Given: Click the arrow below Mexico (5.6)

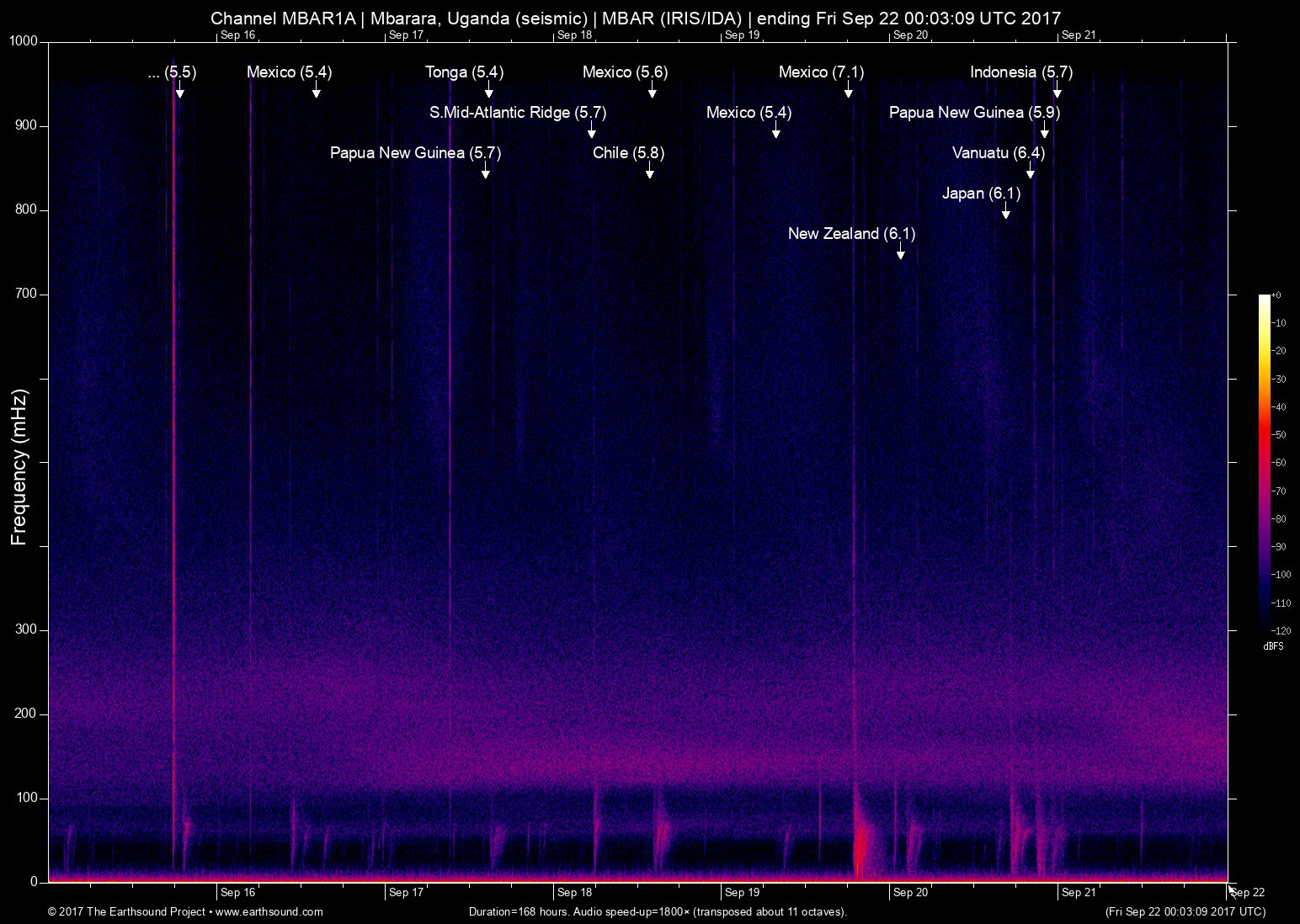Looking at the screenshot, I should click(652, 91).
